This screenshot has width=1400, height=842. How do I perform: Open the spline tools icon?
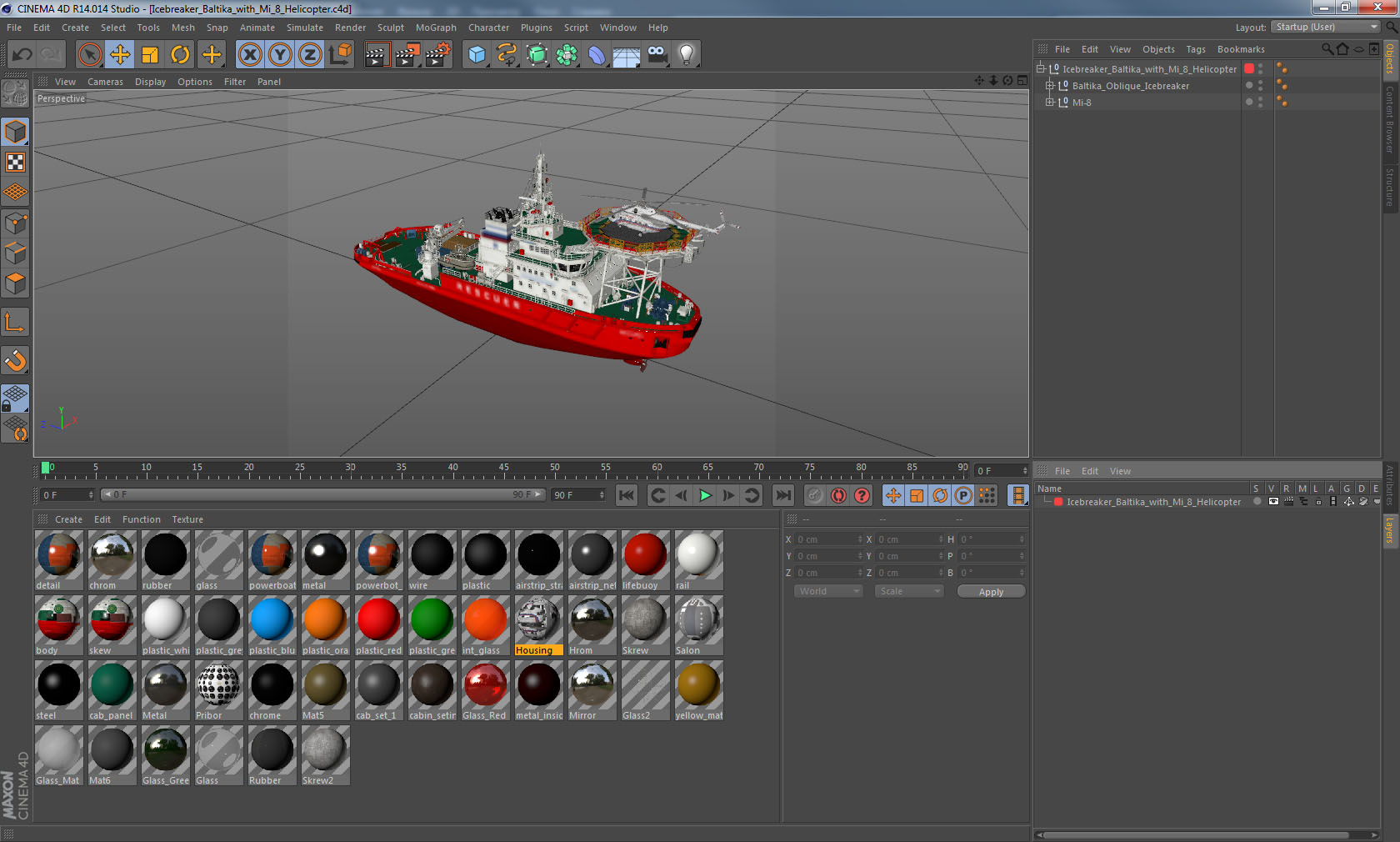[507, 55]
